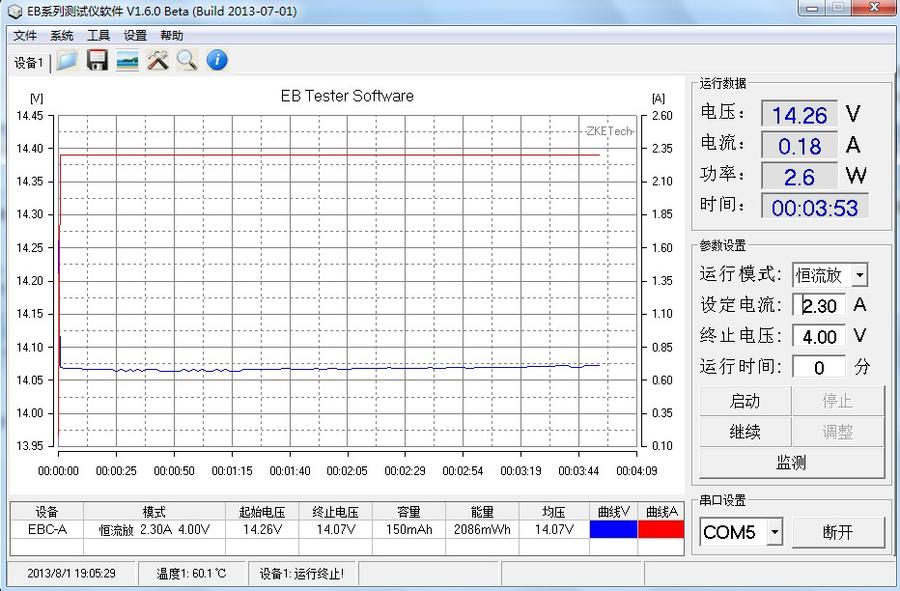Disconnect serial port with 断开 button

click(x=838, y=532)
